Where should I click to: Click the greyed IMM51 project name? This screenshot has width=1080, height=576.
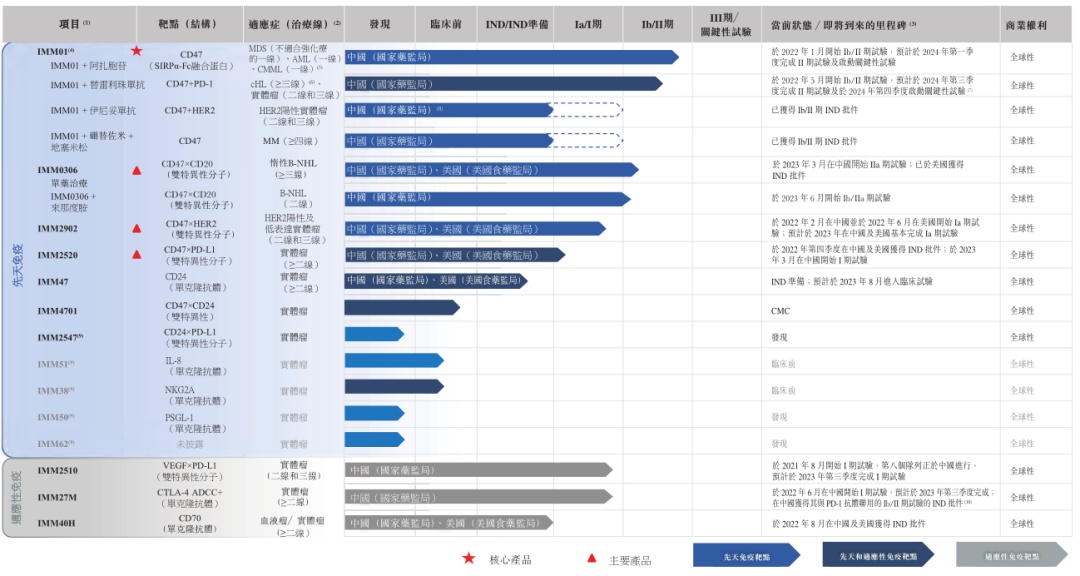(56, 364)
